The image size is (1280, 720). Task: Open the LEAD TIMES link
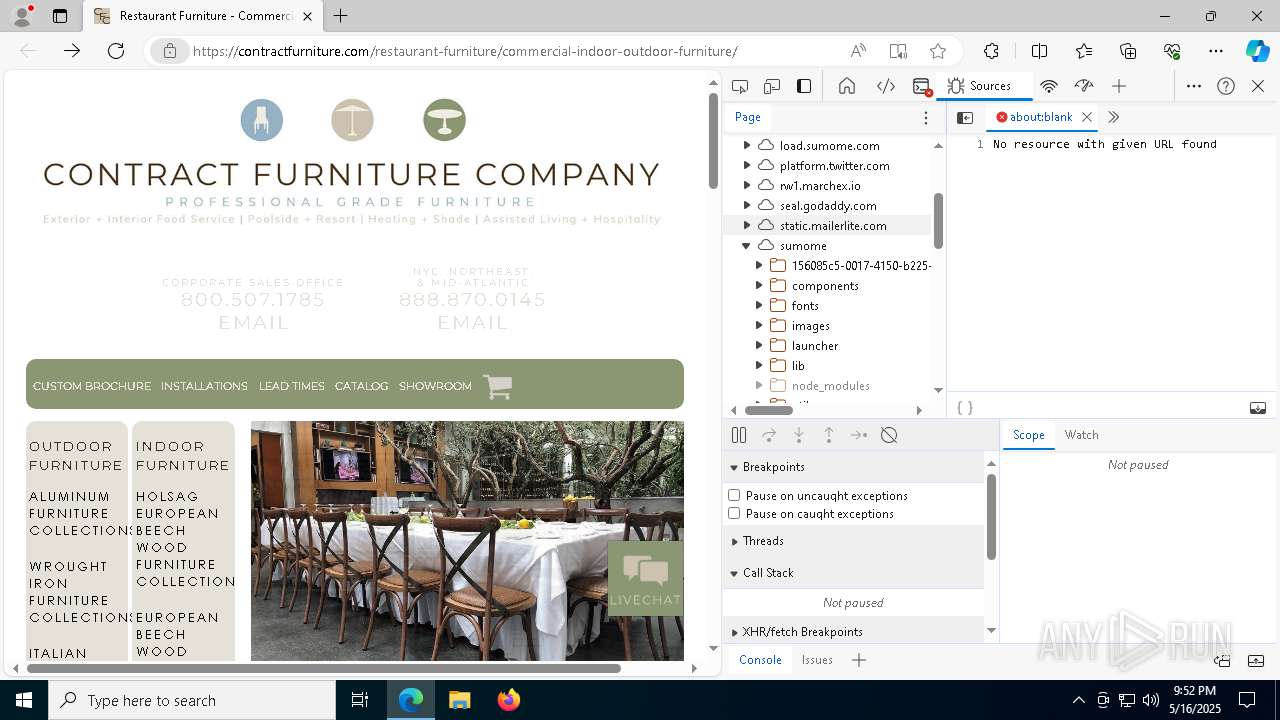[x=292, y=386]
